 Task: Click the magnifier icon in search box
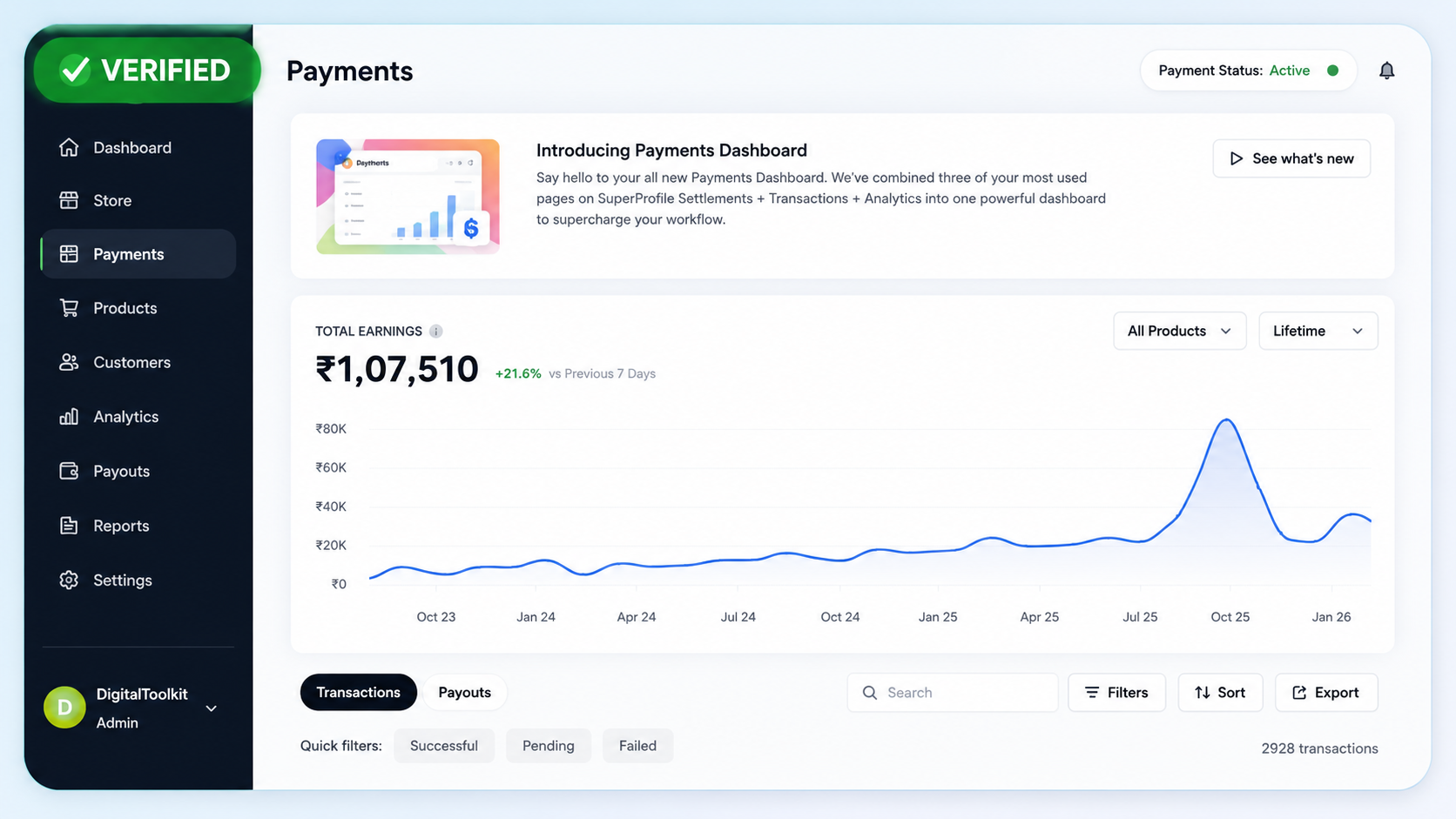click(x=869, y=693)
